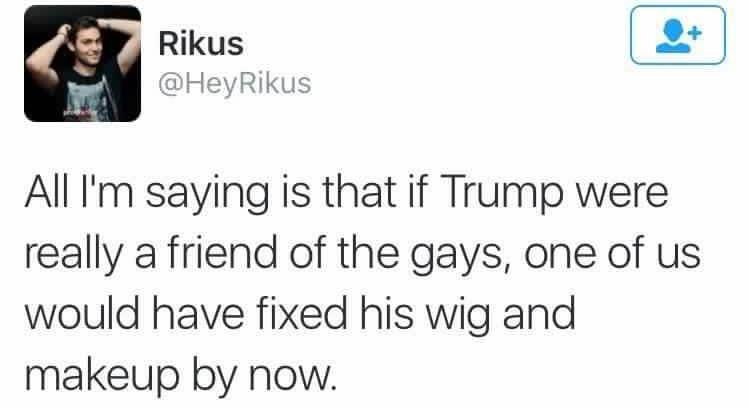
Task: Click the words "one of us" in the tweet
Action: [x=613, y=256]
